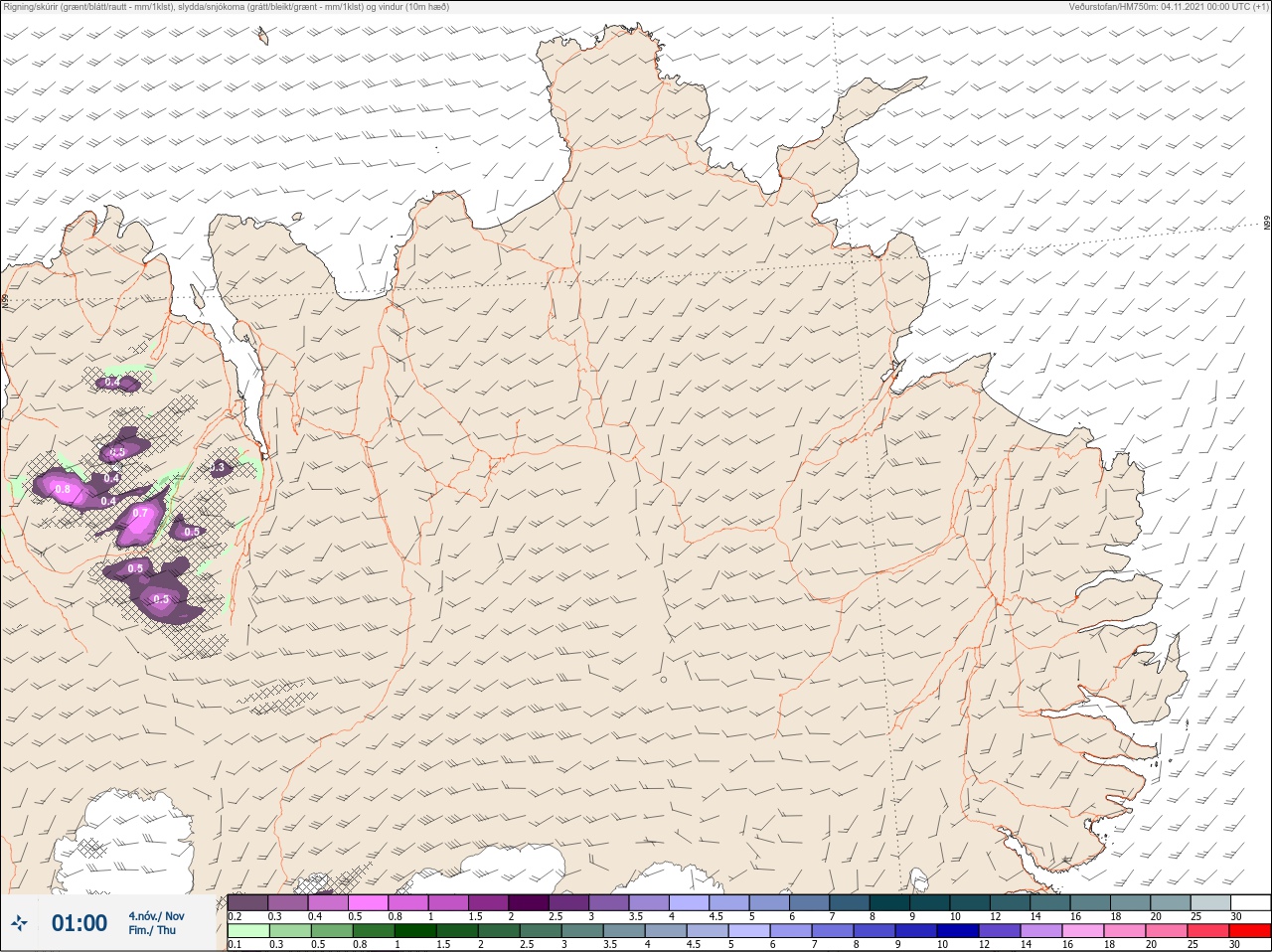1272x952 pixels.
Task: Click the green swatch labeled 0.5, lower row
Action: point(331,931)
